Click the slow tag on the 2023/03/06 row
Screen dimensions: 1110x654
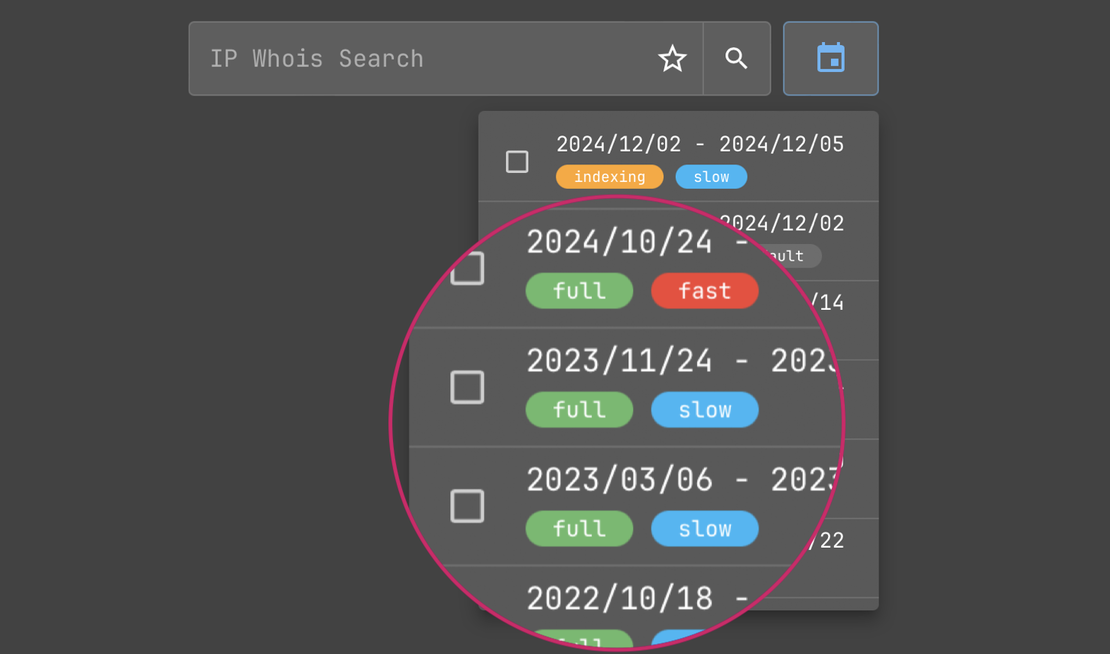pos(704,529)
